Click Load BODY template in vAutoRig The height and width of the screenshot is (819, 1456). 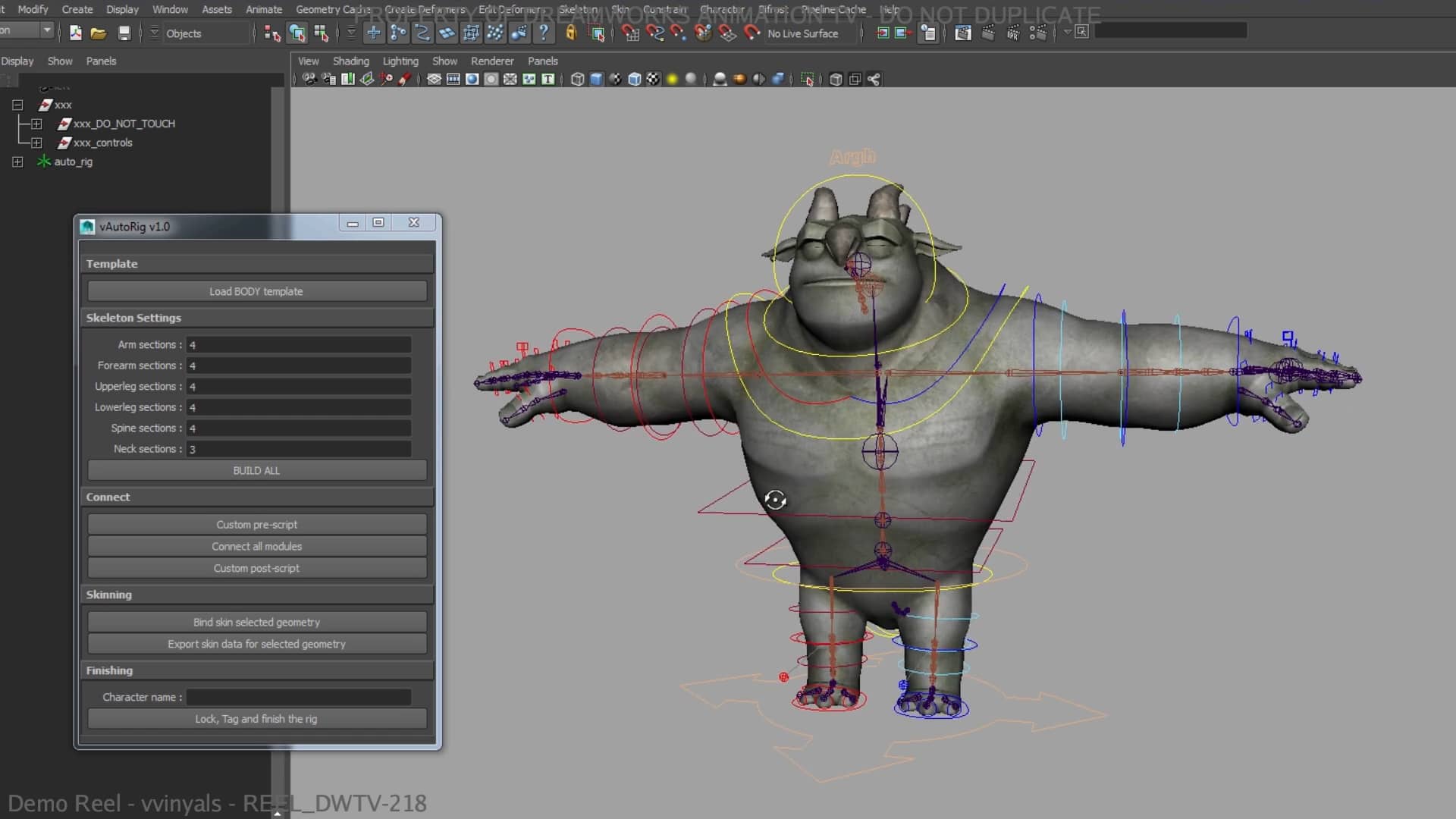256,290
